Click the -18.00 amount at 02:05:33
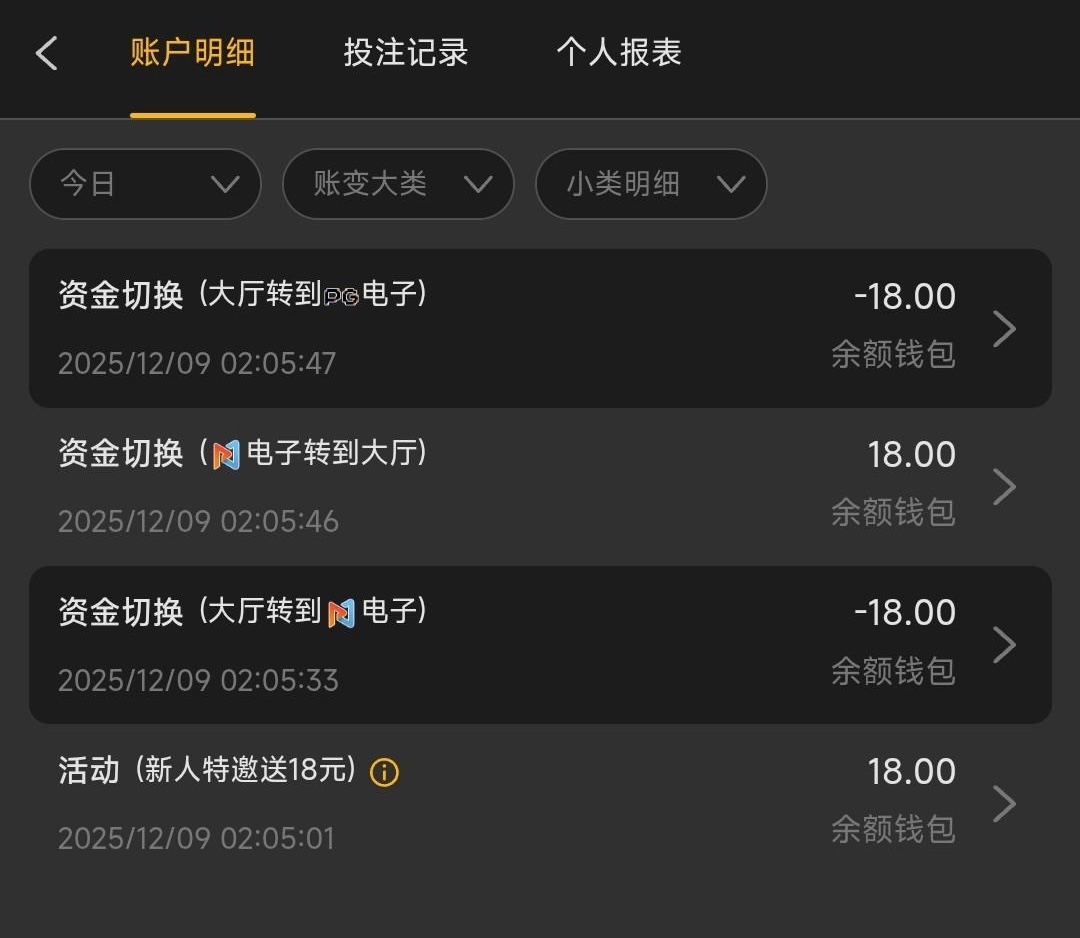The width and height of the screenshot is (1080, 938). (905, 612)
